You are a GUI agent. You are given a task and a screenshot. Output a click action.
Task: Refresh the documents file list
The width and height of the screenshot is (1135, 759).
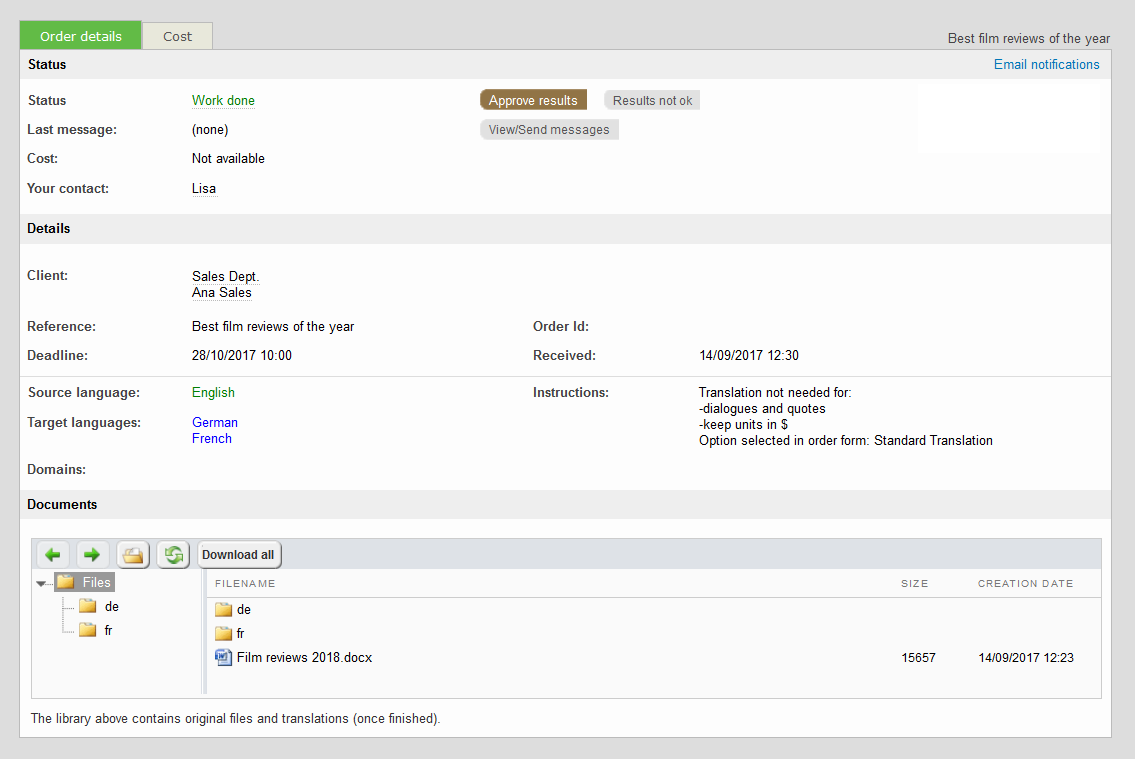(x=173, y=554)
